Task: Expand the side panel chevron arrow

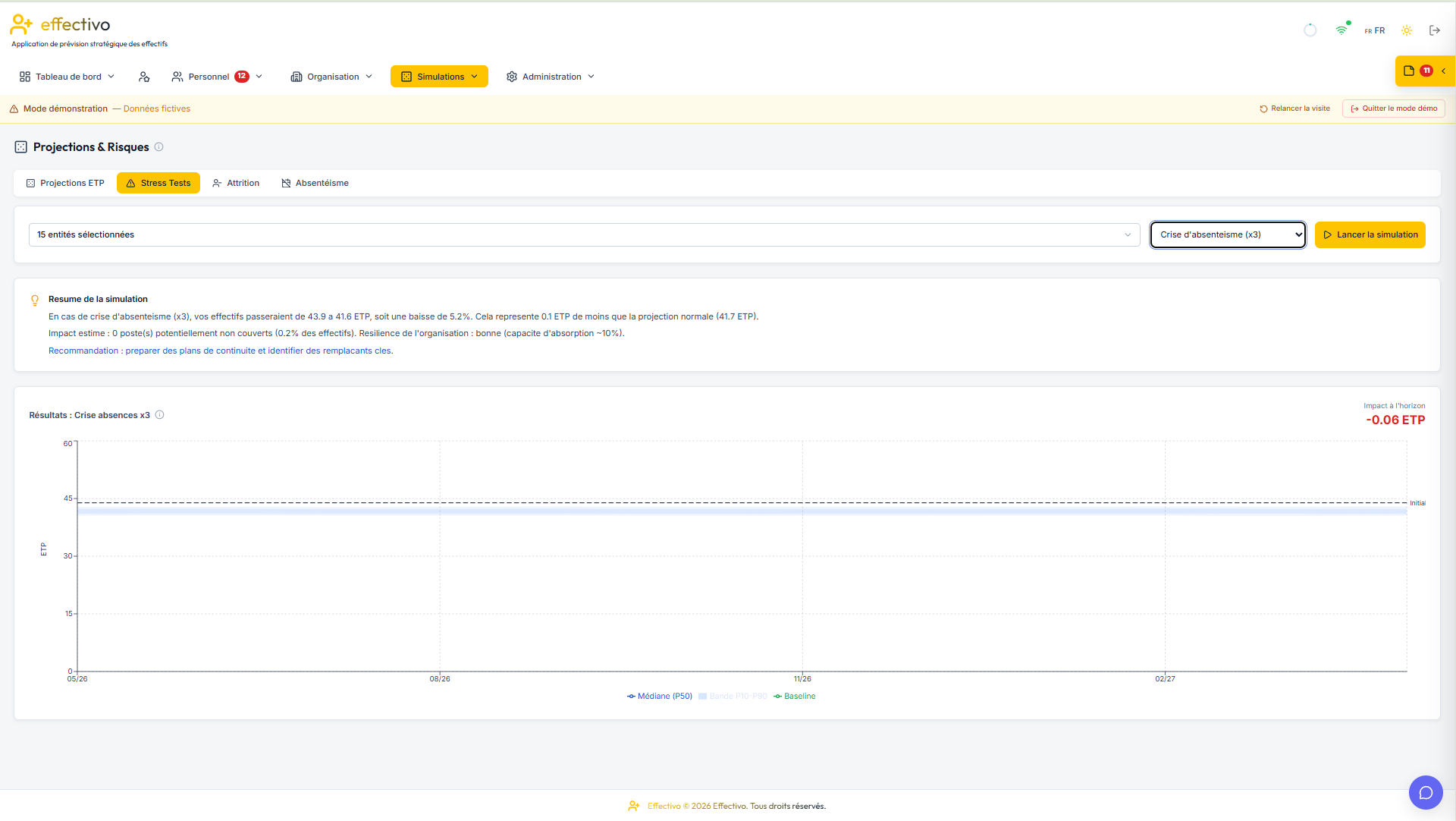Action: (1444, 71)
